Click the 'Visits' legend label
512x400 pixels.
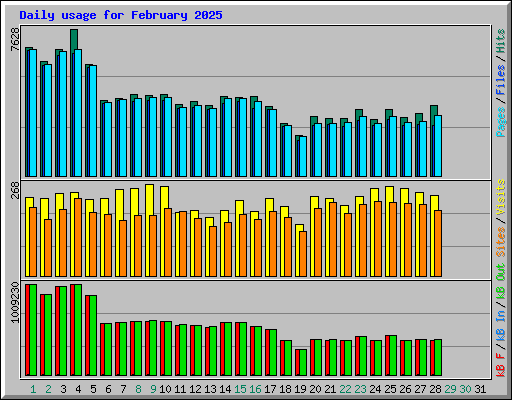coord(501,197)
